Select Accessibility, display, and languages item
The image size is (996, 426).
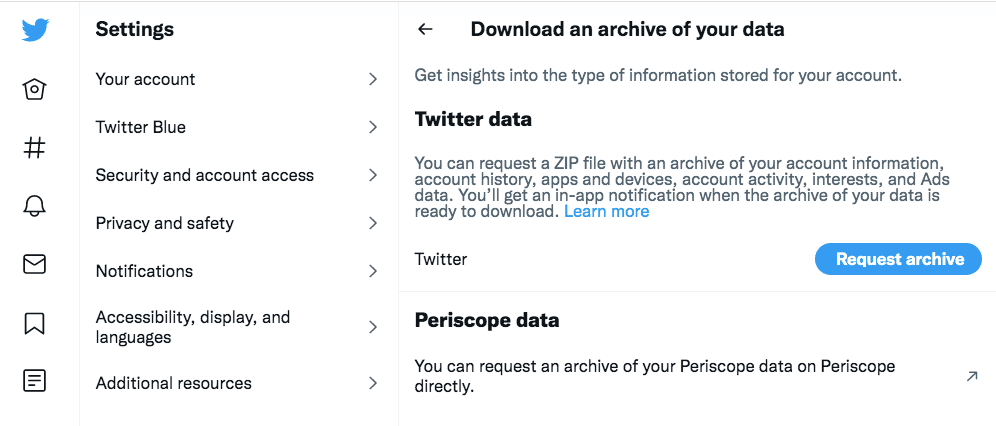pyautogui.click(x=239, y=327)
